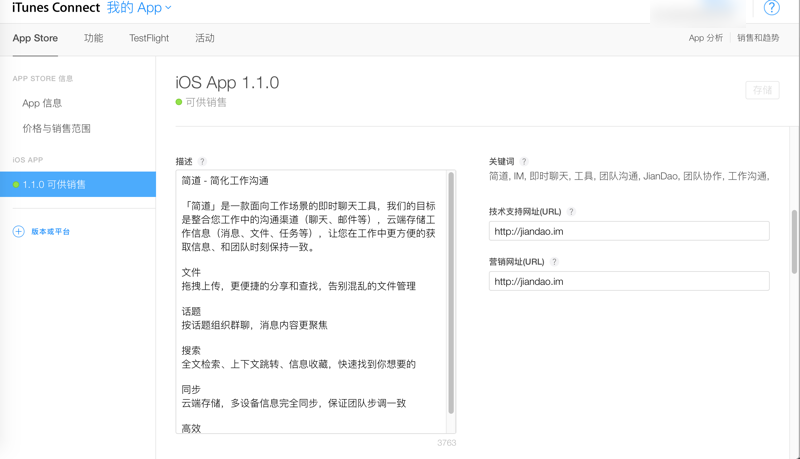The height and width of the screenshot is (459, 800).
Task: Click help icon beside 描述 label
Action: [202, 162]
